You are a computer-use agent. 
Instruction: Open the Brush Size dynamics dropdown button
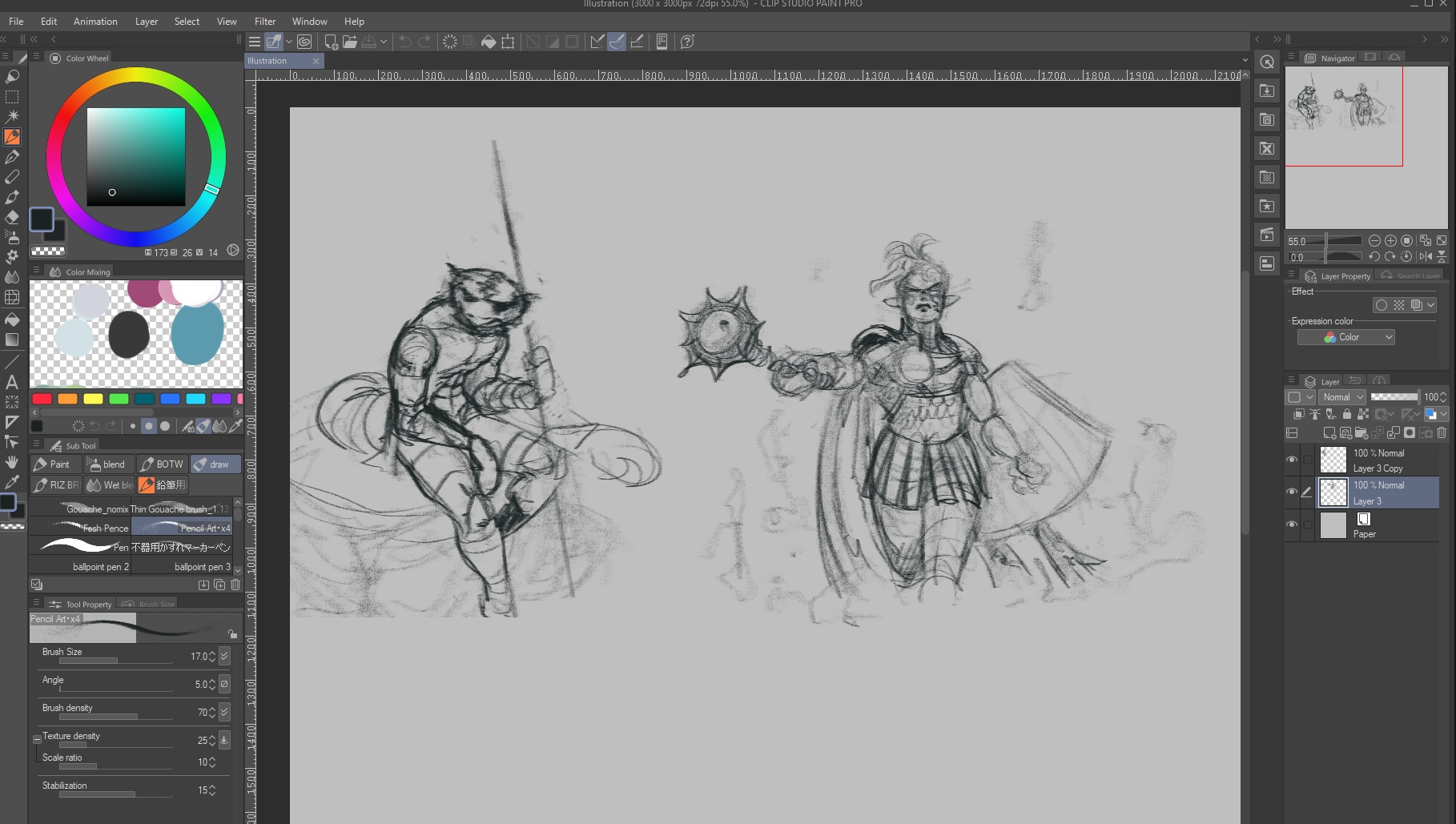point(224,656)
